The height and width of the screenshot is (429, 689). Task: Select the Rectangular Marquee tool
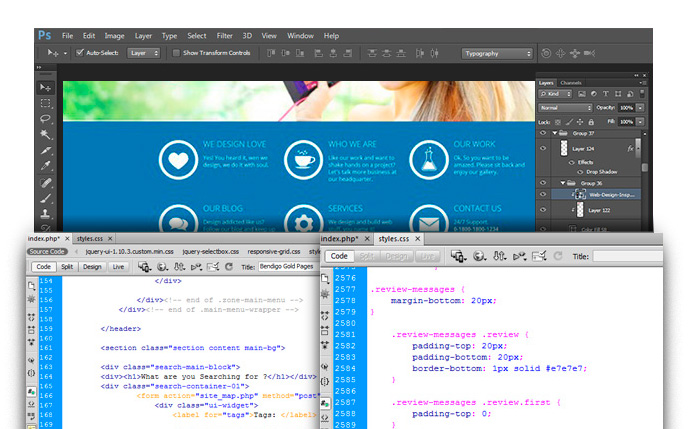[x=46, y=103]
